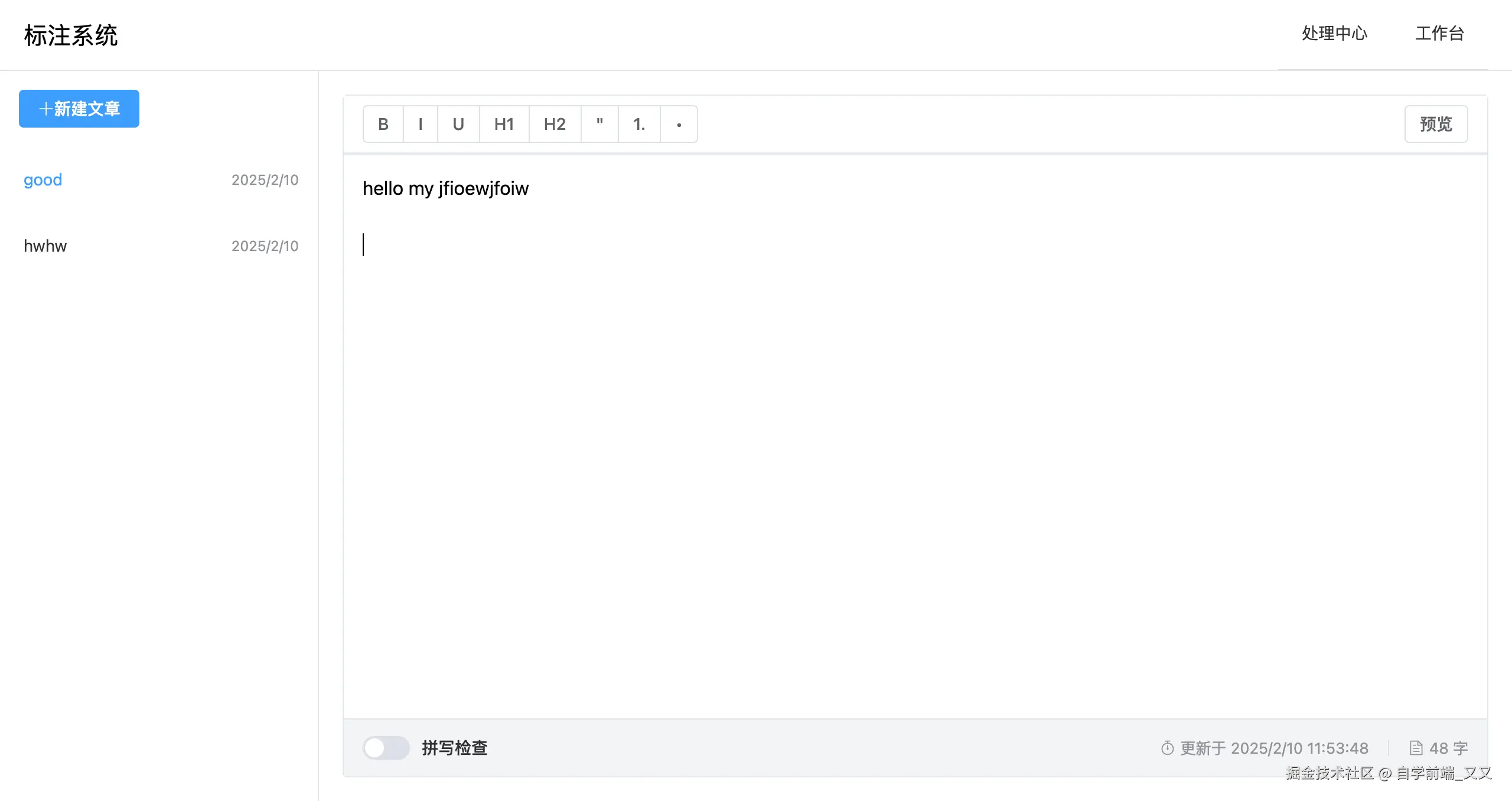Open the 处理中心 nav tab
This screenshot has width=1512, height=801.
[1334, 34]
